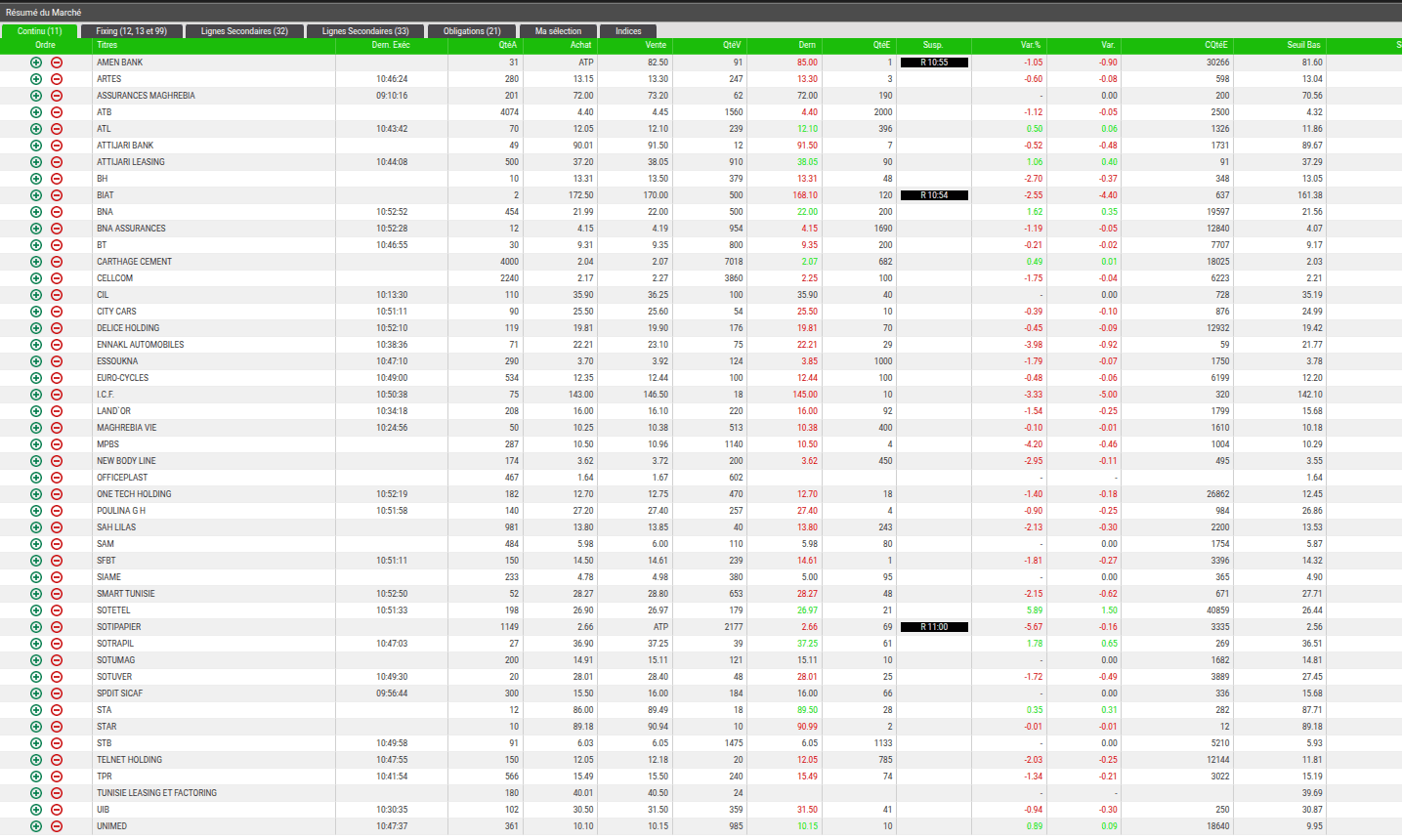Select the ASSURANCES MAGHREBIA stock name
Viewport: 1402px width, 840px height.
click(146, 96)
